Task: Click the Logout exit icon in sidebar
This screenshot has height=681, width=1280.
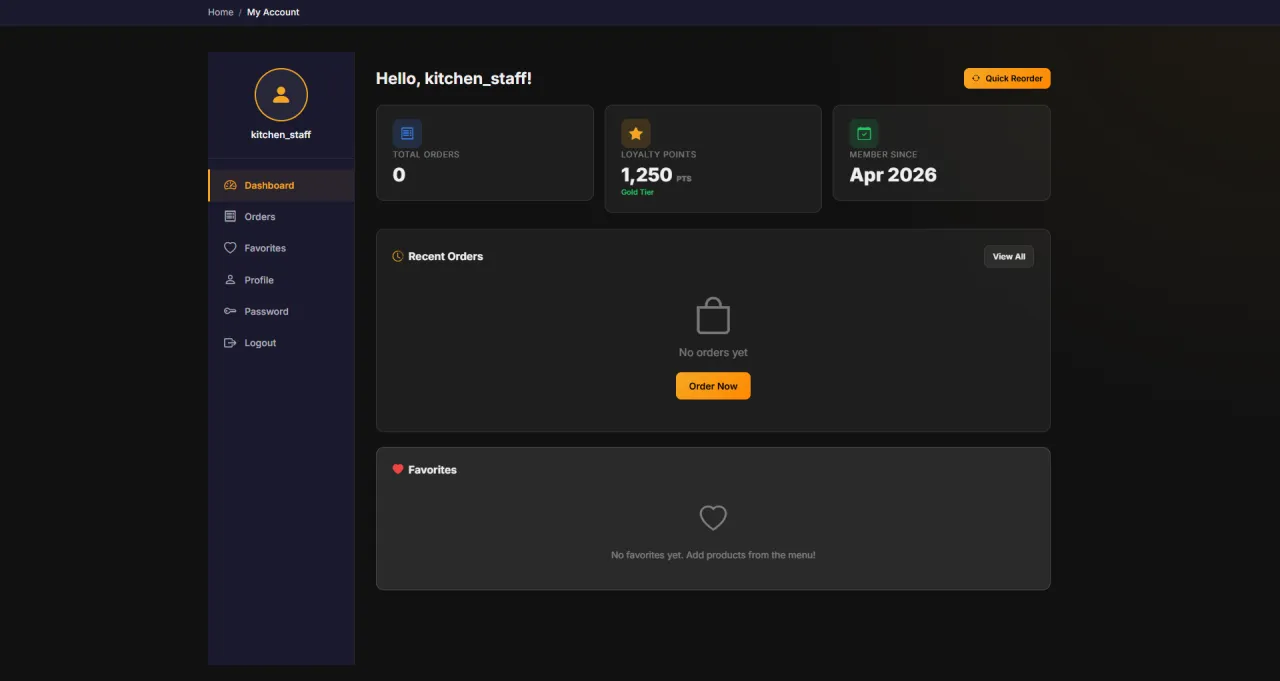Action: 230,343
